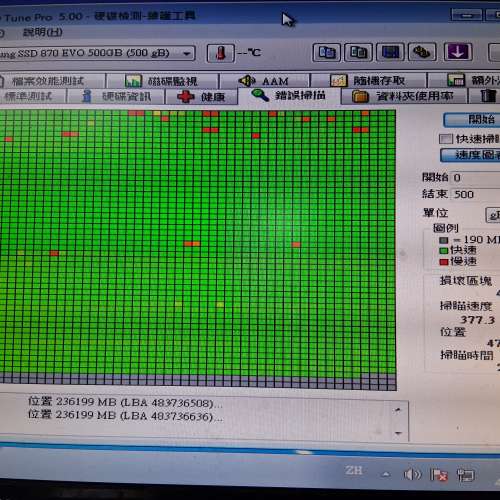500x500 pixels.
Task: Click the 結束 end value field
Action: 475,195
